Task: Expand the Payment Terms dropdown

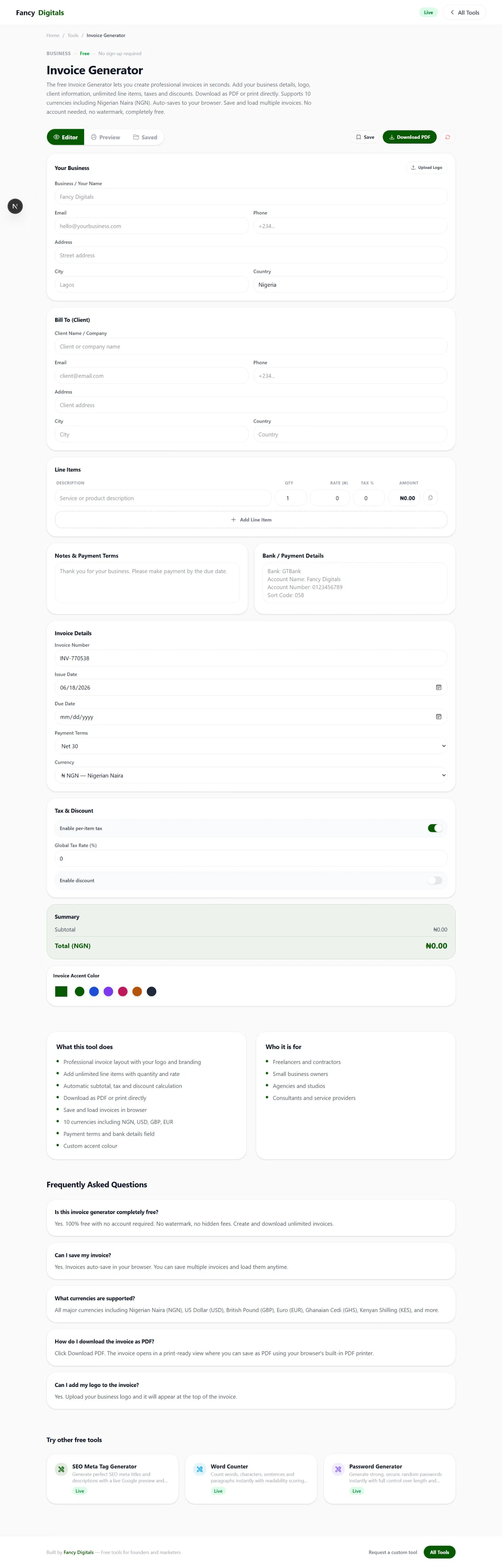Action: (x=251, y=746)
